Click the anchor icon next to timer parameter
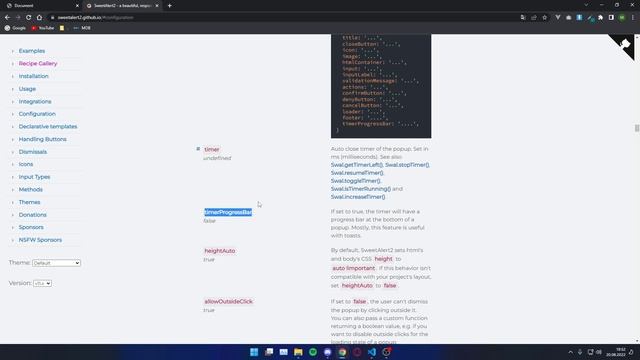The width and height of the screenshot is (640, 360). 198,149
